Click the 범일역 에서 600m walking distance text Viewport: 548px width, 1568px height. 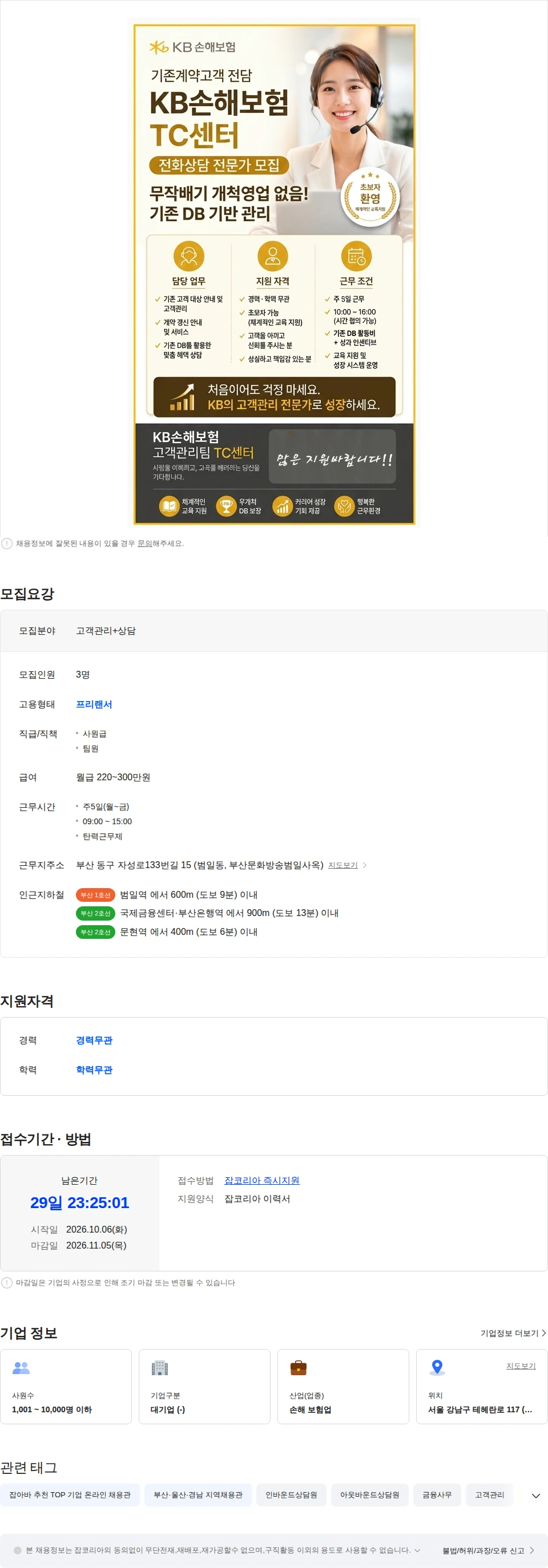[x=189, y=895]
